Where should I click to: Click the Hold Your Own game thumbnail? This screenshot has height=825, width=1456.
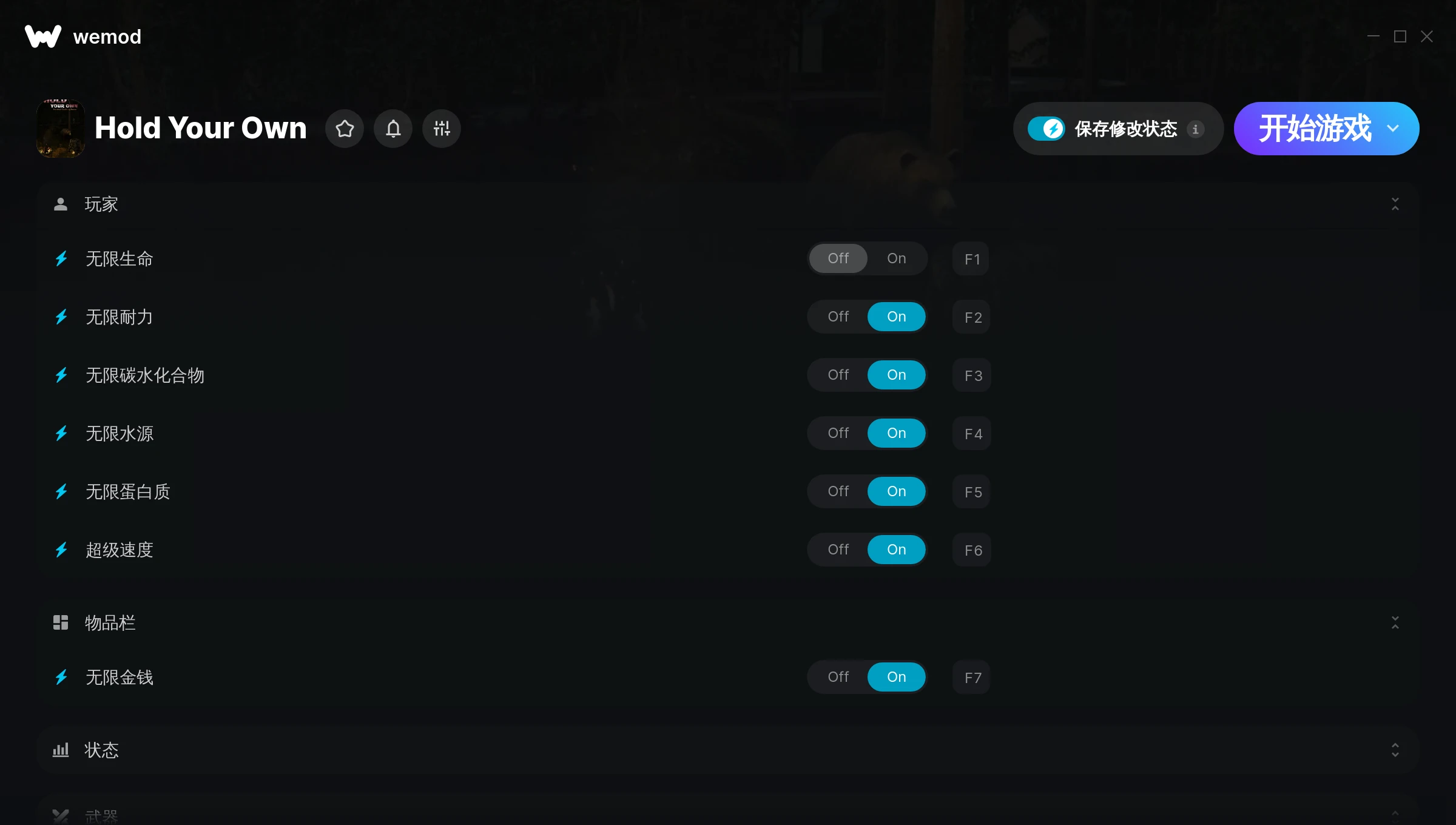coord(61,129)
